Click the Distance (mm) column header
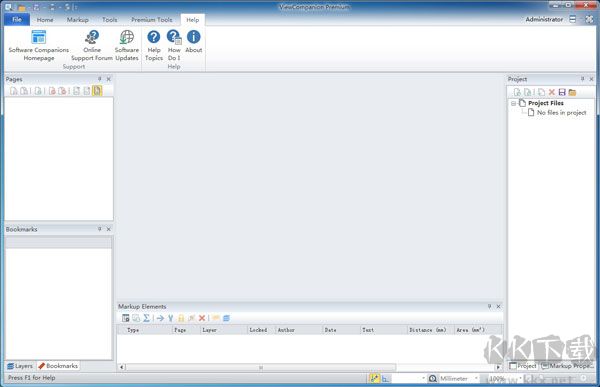Image resolution: width=600 pixels, height=387 pixels. [x=430, y=330]
